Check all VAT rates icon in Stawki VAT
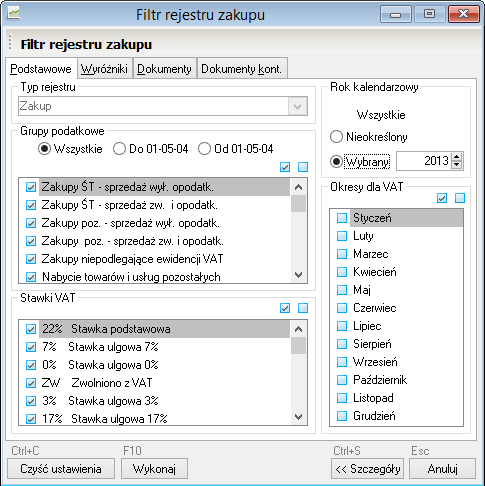The image size is (485, 486). pyautogui.click(x=285, y=308)
